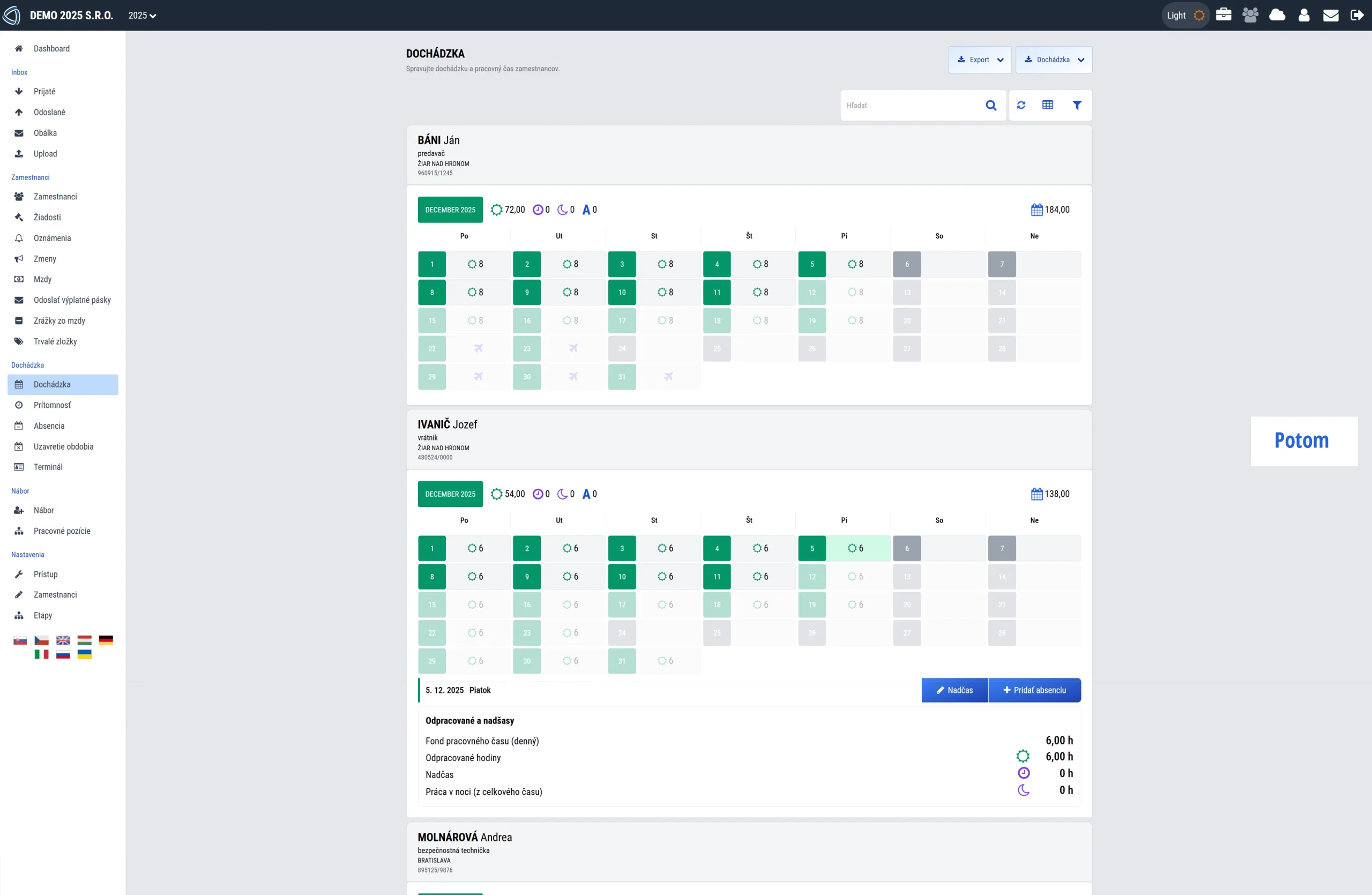Open the briefcase icon in top bar
1372x895 pixels.
pyautogui.click(x=1223, y=15)
